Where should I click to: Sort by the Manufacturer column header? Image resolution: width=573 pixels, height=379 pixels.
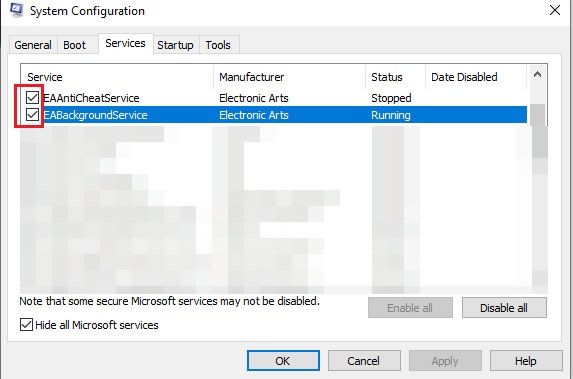(x=289, y=77)
